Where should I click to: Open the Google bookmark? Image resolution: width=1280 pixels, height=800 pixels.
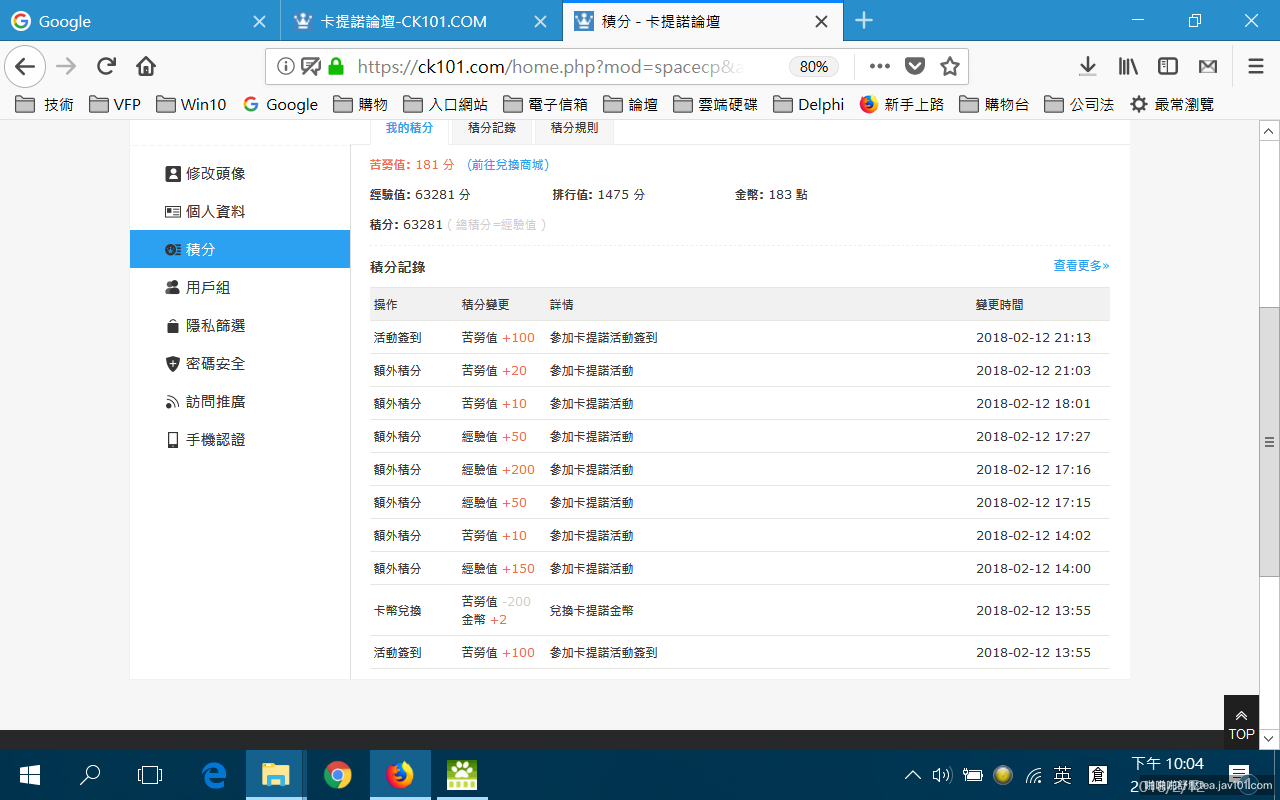[280, 104]
